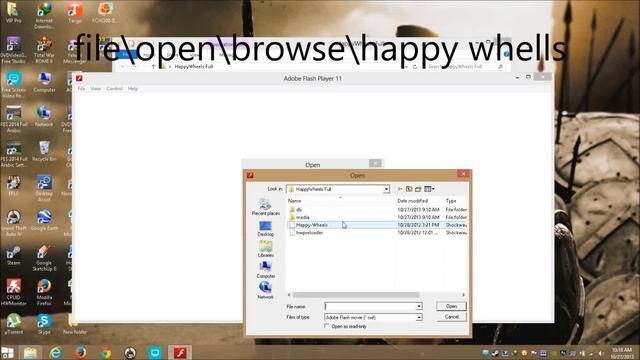The width and height of the screenshot is (640, 360).
Task: Expand the Files of type dropdown
Action: coord(419,317)
